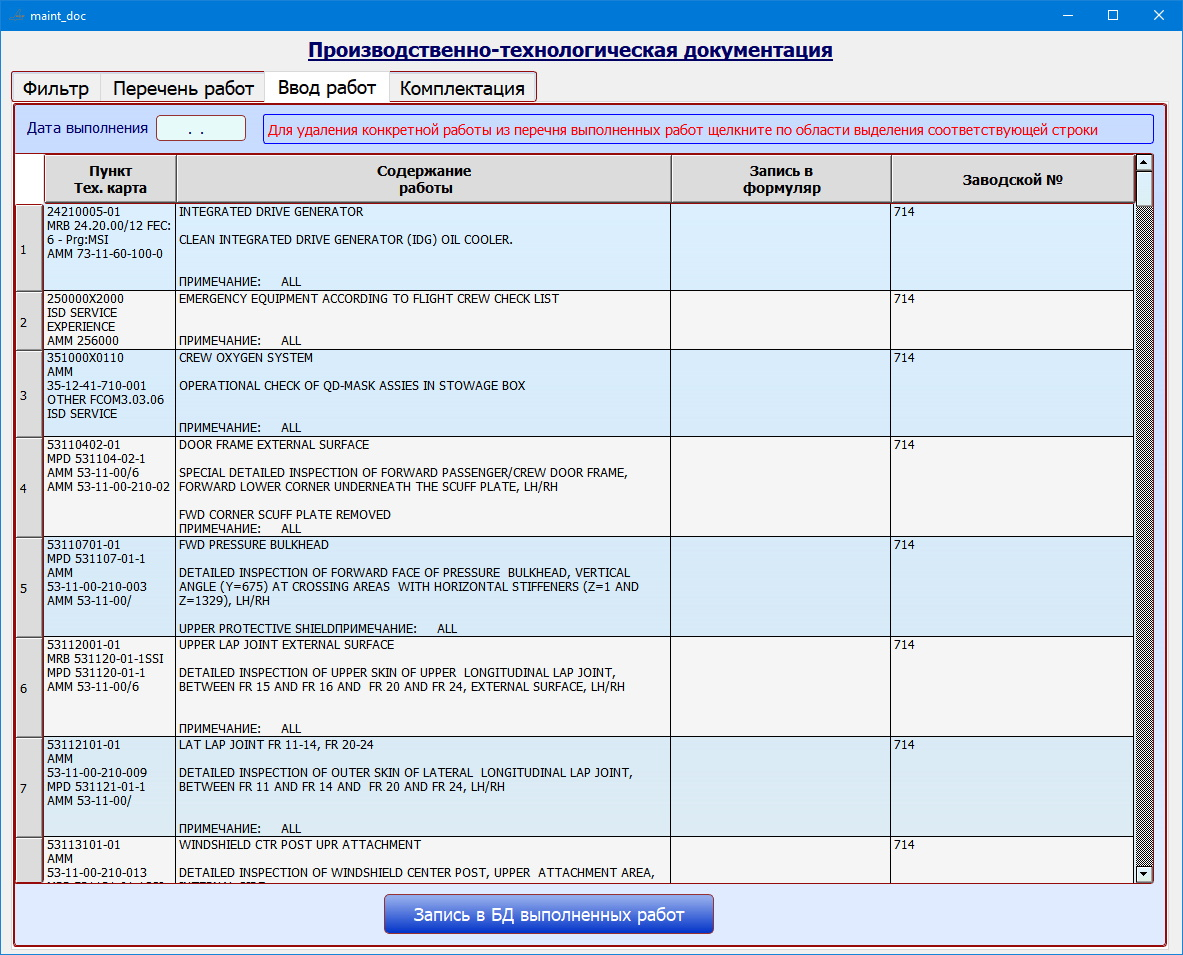Click DOOR FRAME EXTERNAL SURFACE work description
Image resolution: width=1183 pixels, height=955 pixels.
(423, 487)
